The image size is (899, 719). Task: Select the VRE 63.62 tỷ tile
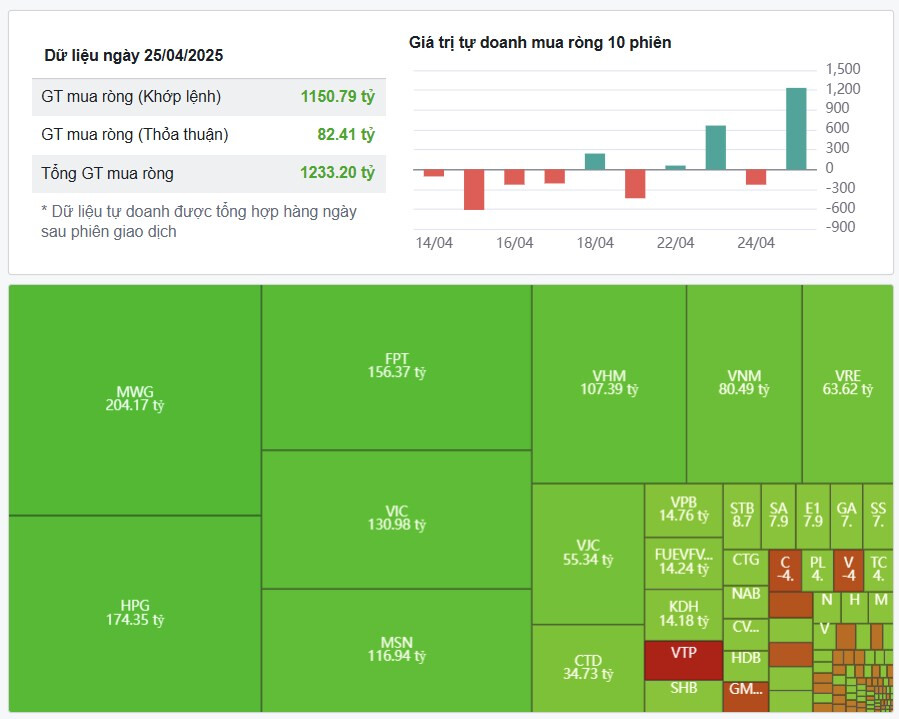847,383
